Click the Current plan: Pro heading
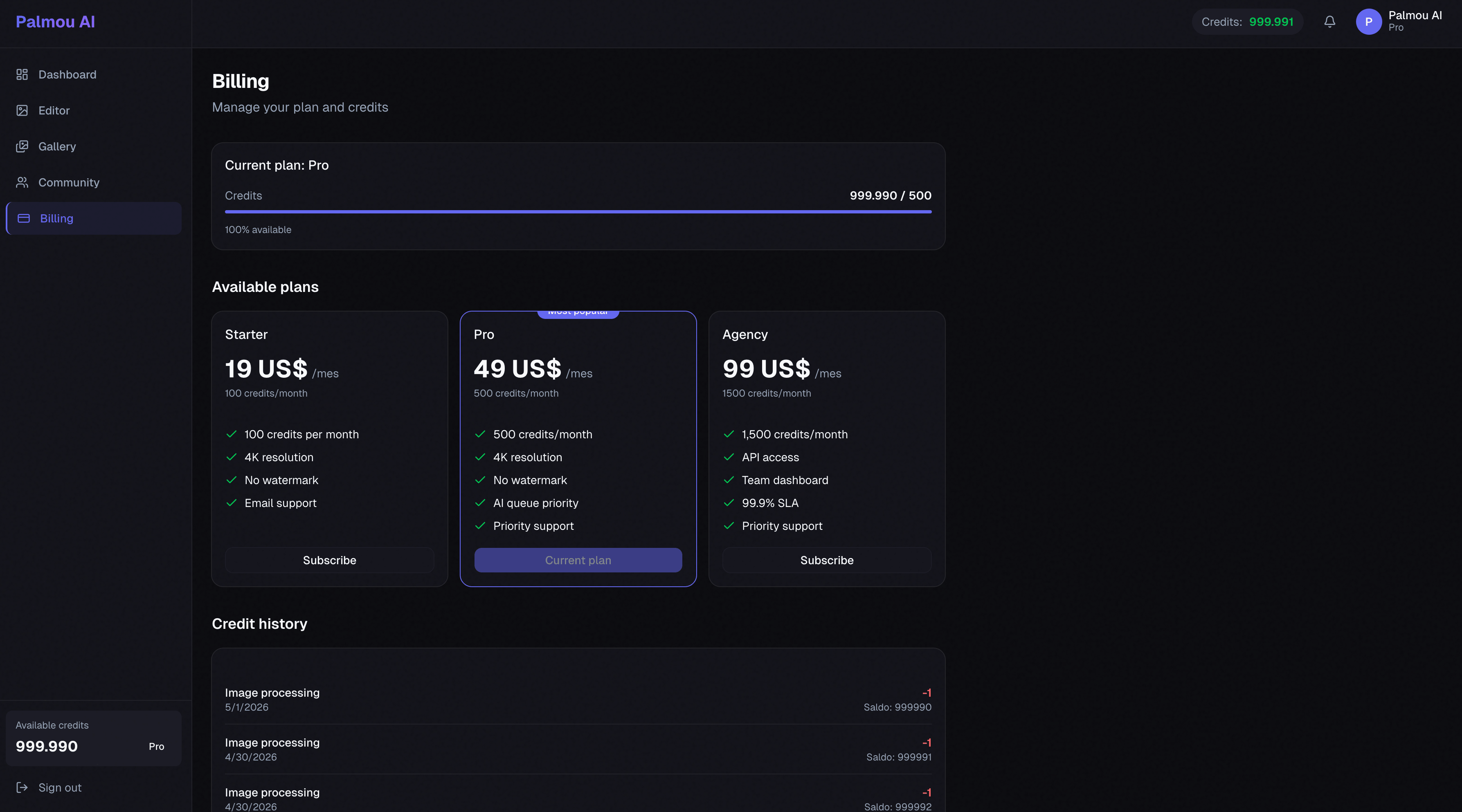The height and width of the screenshot is (812, 1462). coord(277,165)
